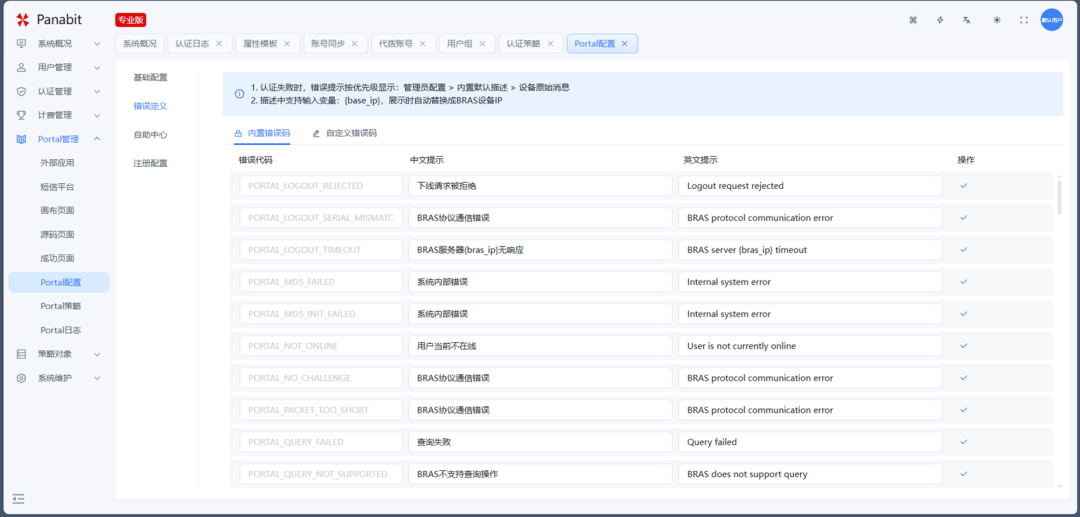Expand the 用户管理 sidebar chevron
The height and width of the screenshot is (517, 1080).
(x=96, y=67)
